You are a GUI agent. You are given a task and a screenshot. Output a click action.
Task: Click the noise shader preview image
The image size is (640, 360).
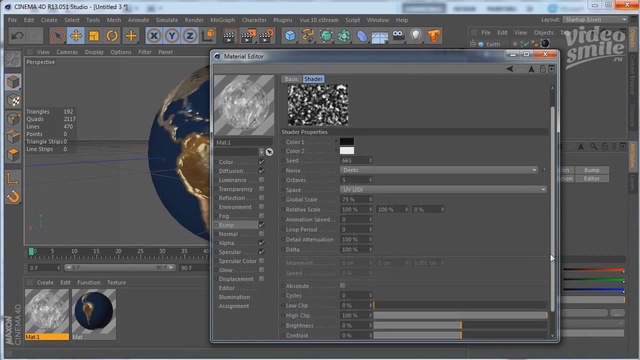tap(318, 105)
